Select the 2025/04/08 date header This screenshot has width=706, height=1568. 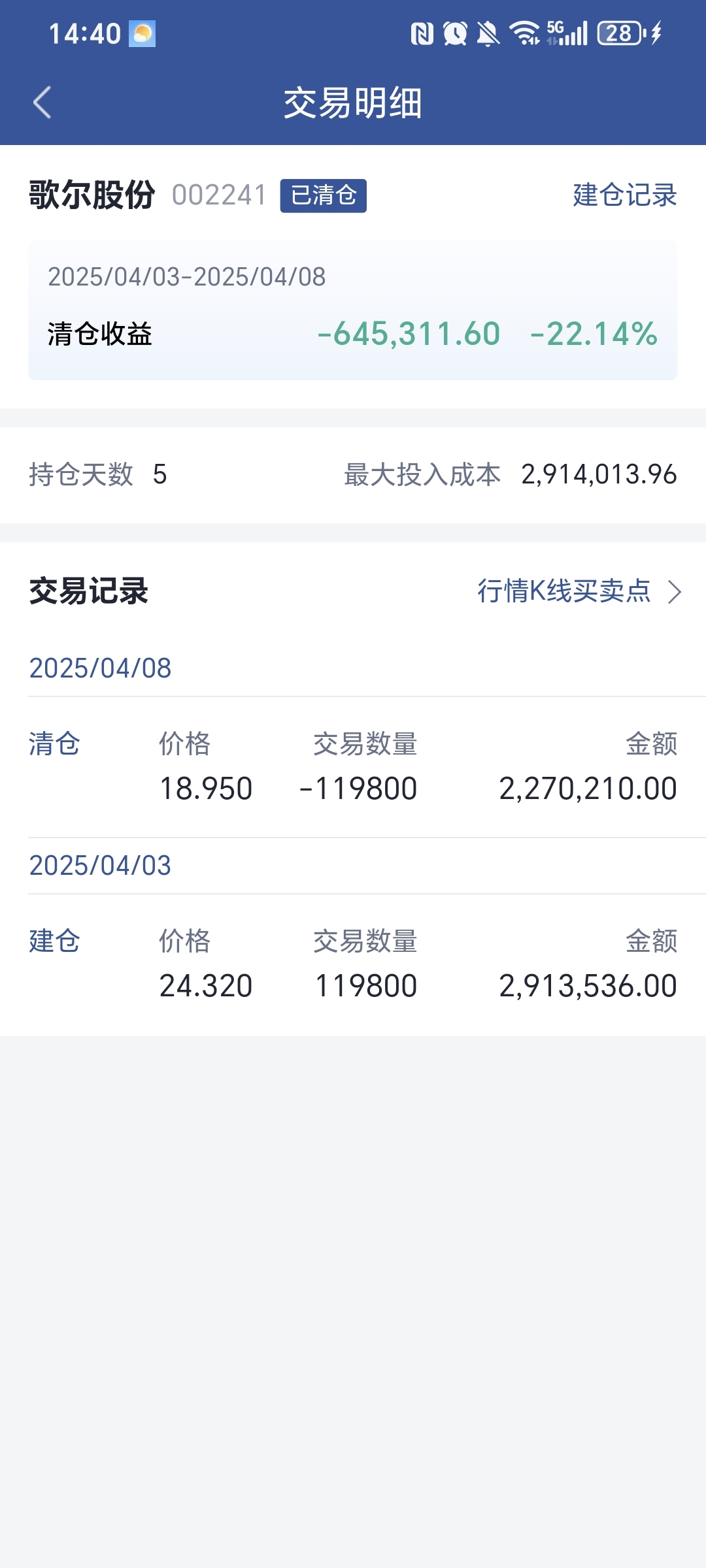pos(100,668)
